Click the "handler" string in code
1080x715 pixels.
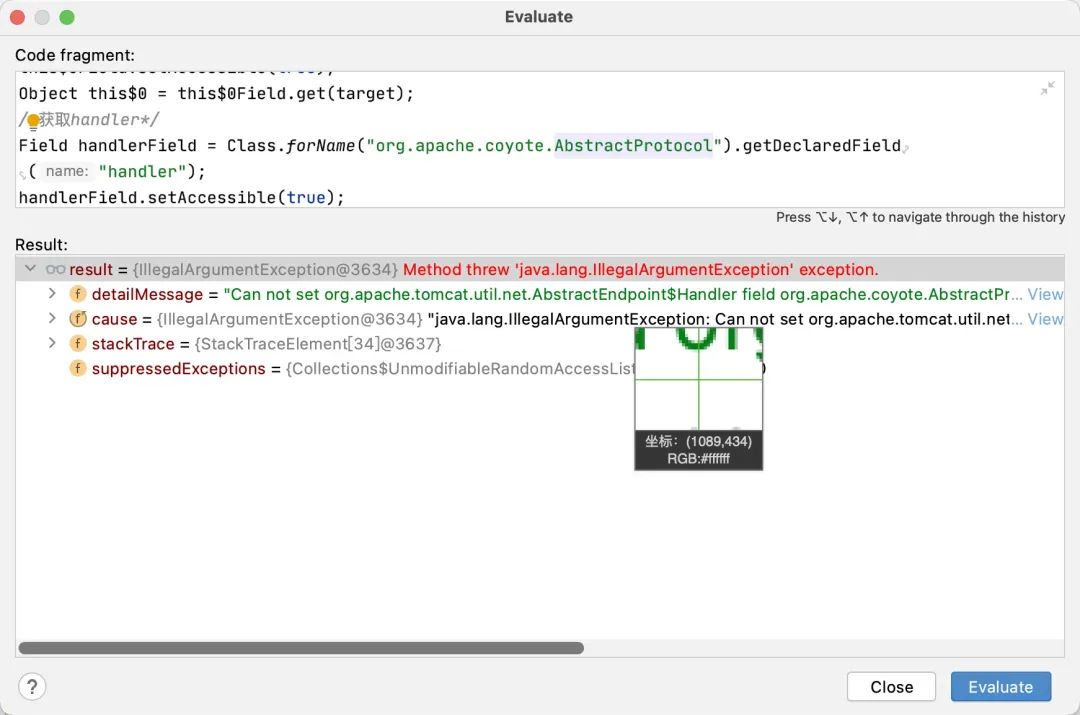tap(143, 172)
